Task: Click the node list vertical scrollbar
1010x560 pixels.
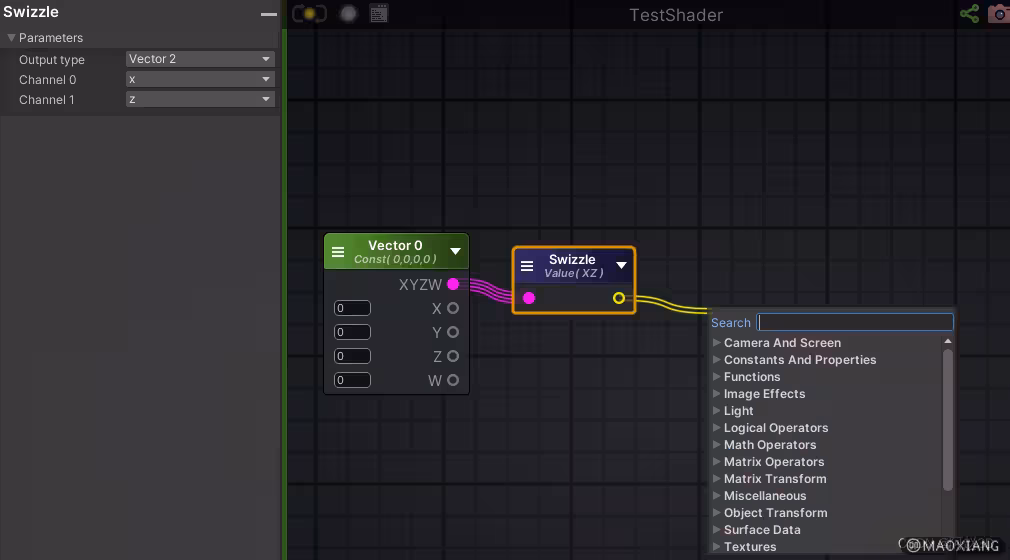Action: point(948,420)
